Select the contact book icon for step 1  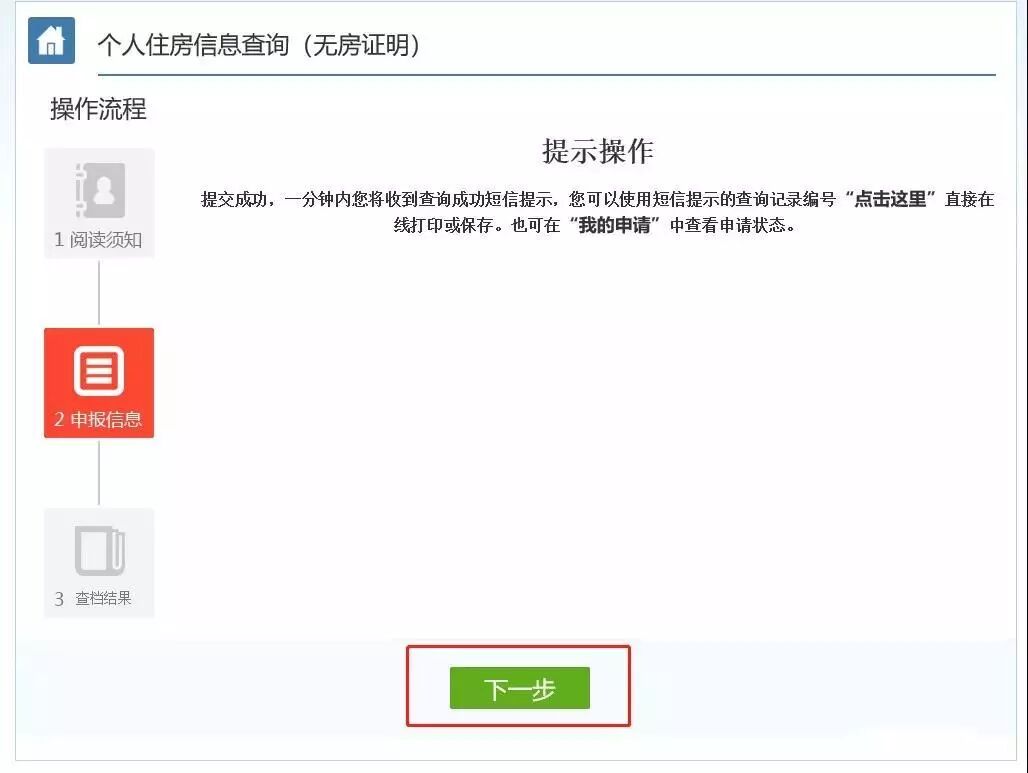(x=100, y=190)
